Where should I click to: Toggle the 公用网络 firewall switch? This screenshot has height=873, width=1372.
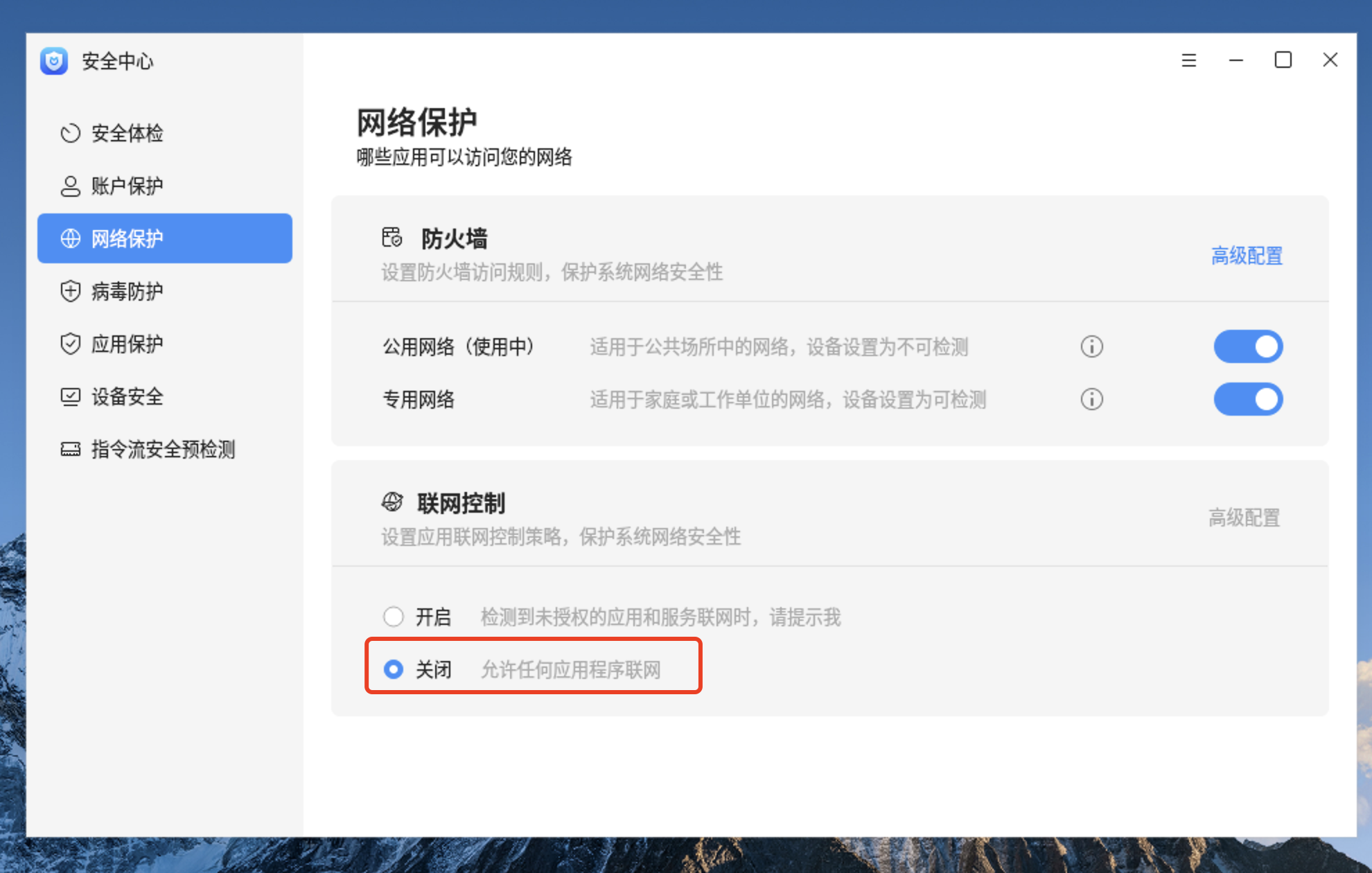(1247, 346)
